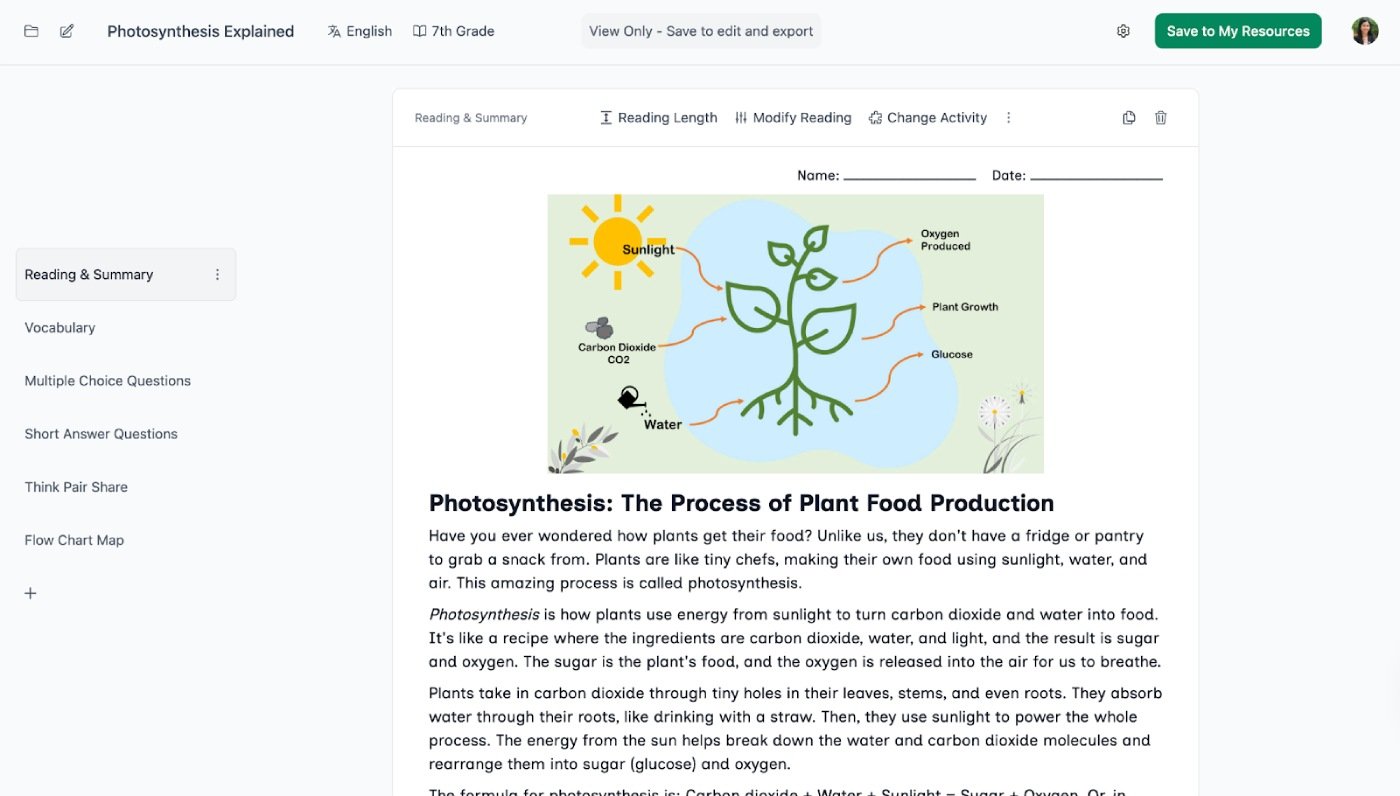The image size is (1400, 796).
Task: Open the folder icon in top bar
Action: coord(31,31)
